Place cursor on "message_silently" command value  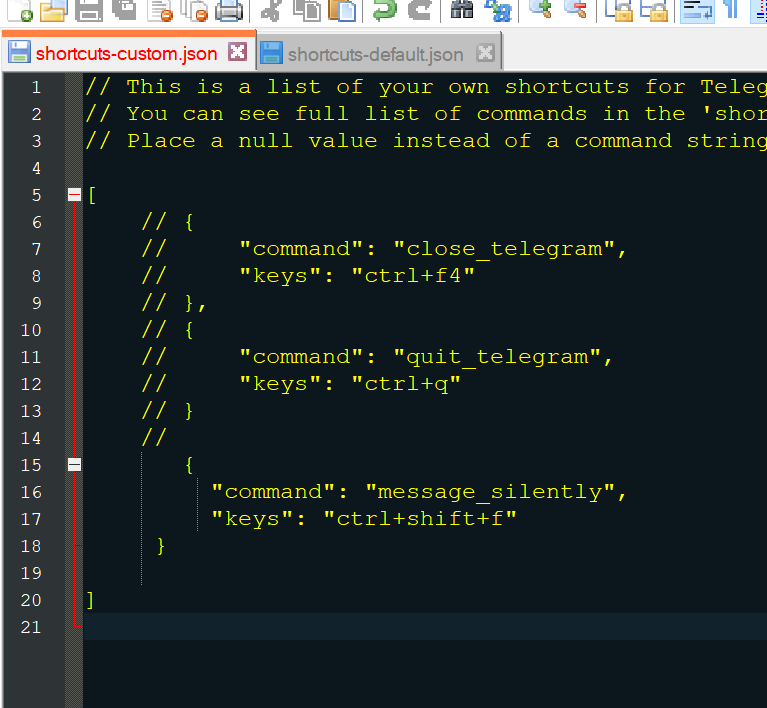pyautogui.click(x=490, y=492)
